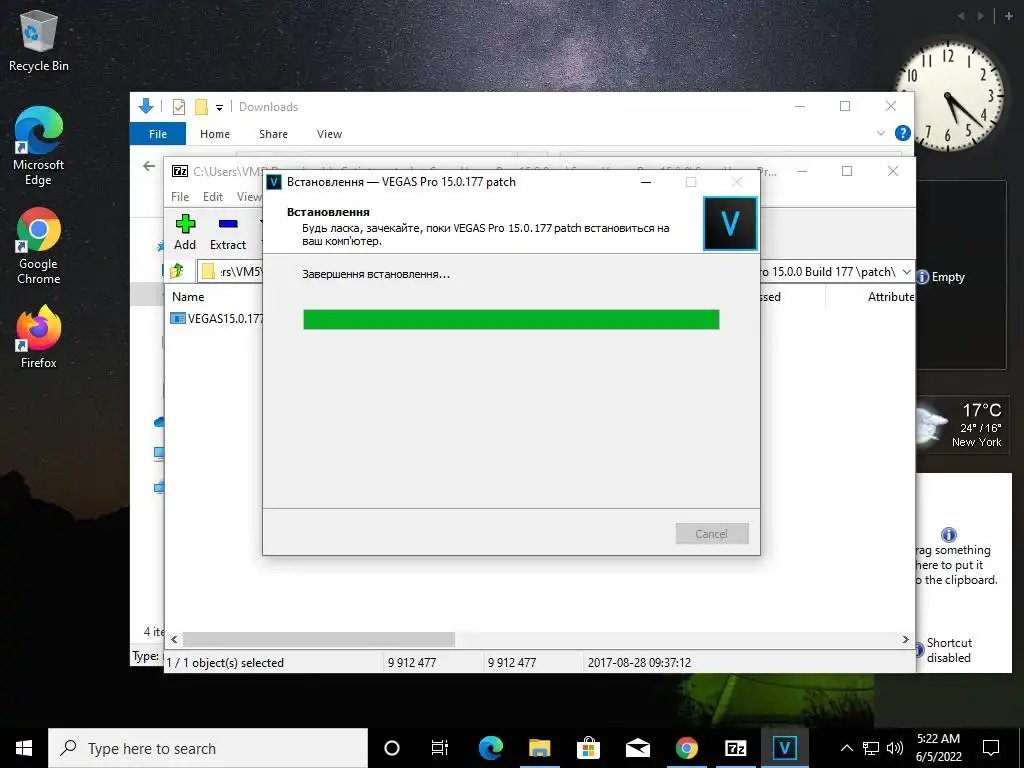The height and width of the screenshot is (768, 1024).
Task: Show hidden system tray icons
Action: [x=846, y=748]
